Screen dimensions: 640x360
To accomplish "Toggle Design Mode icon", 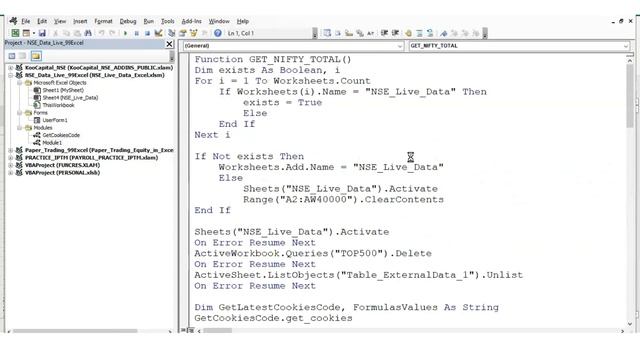I will (158, 33).
